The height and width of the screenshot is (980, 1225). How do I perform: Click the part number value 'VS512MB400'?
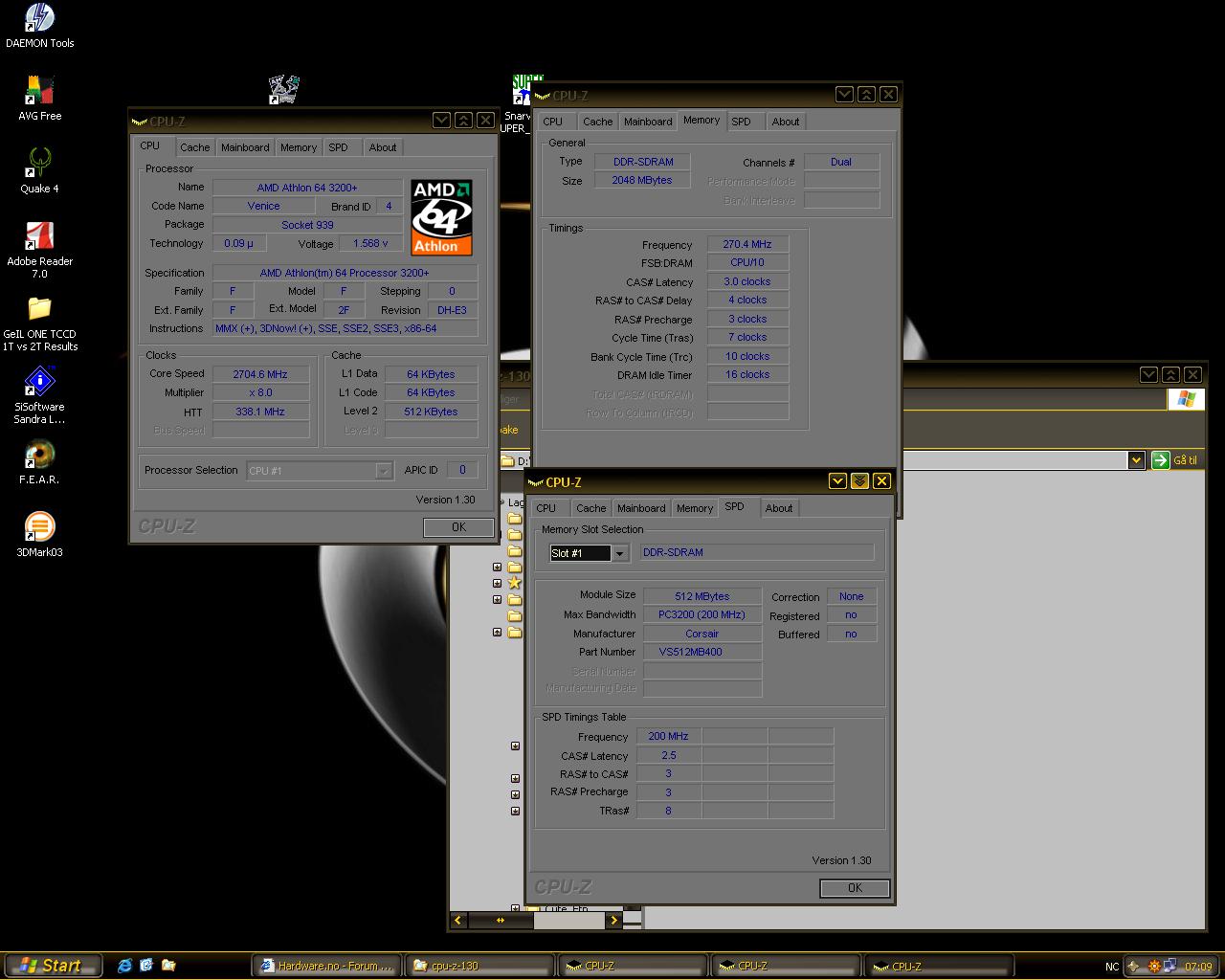[702, 652]
